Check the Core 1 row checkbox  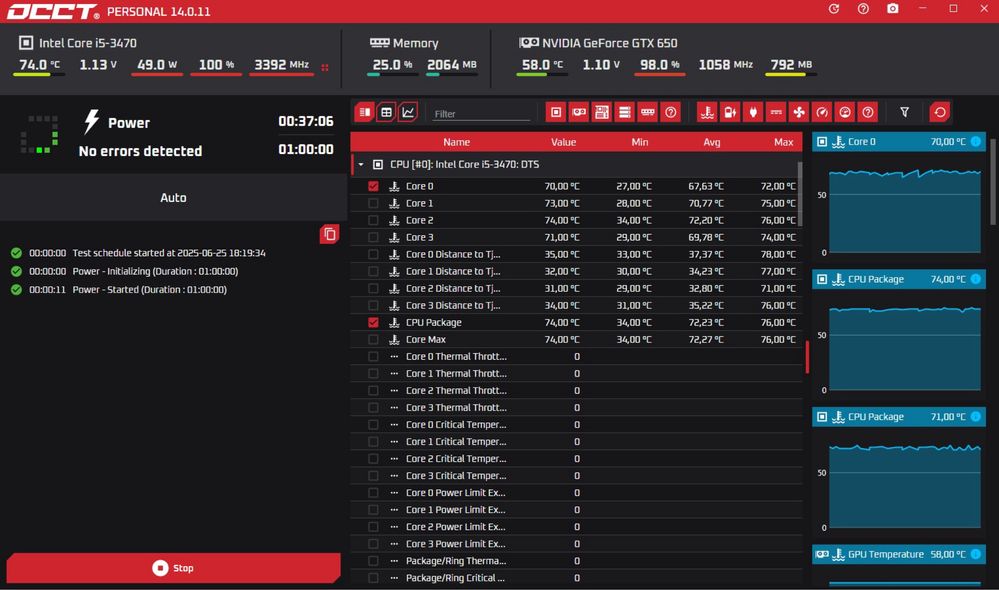coord(373,203)
